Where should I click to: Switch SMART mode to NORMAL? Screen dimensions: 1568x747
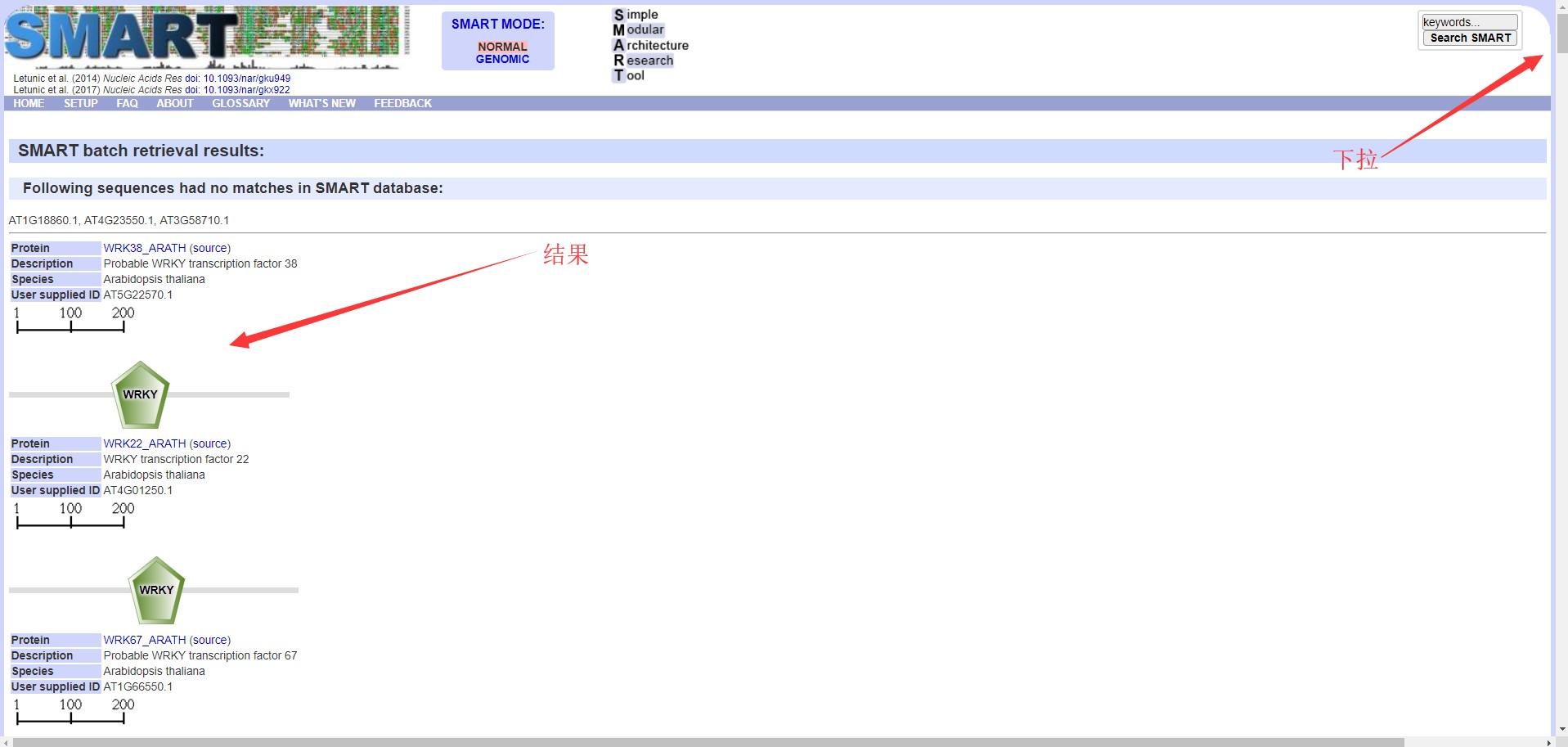[502, 47]
